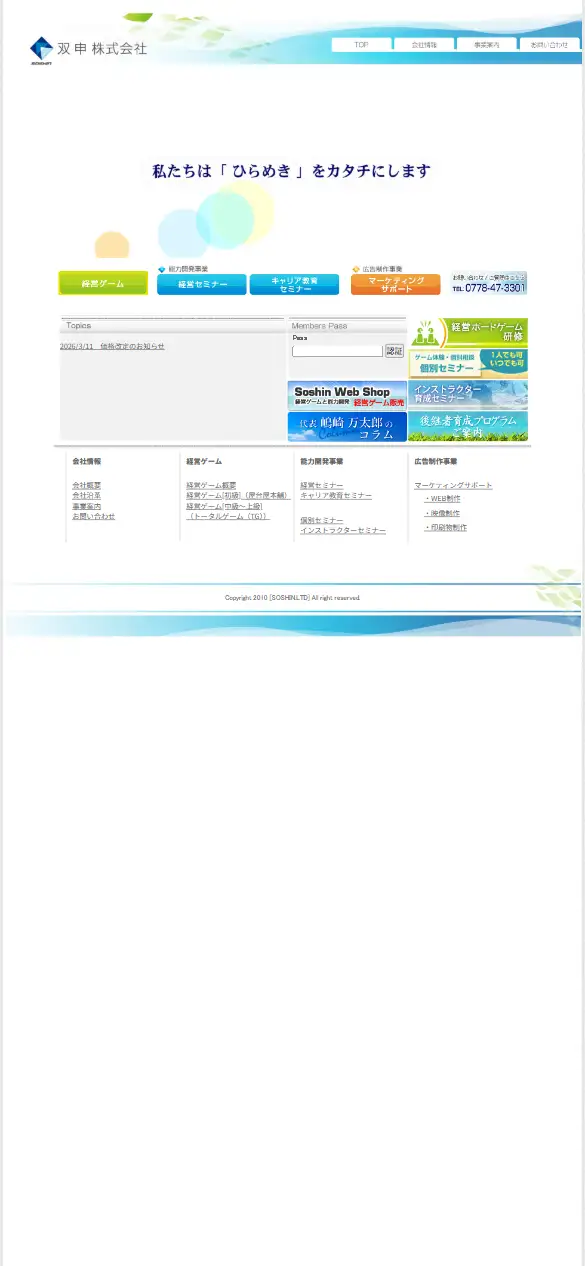This screenshot has width=585, height=1266.
Task: Open the TOP tab in header navigation
Action: tap(361, 44)
